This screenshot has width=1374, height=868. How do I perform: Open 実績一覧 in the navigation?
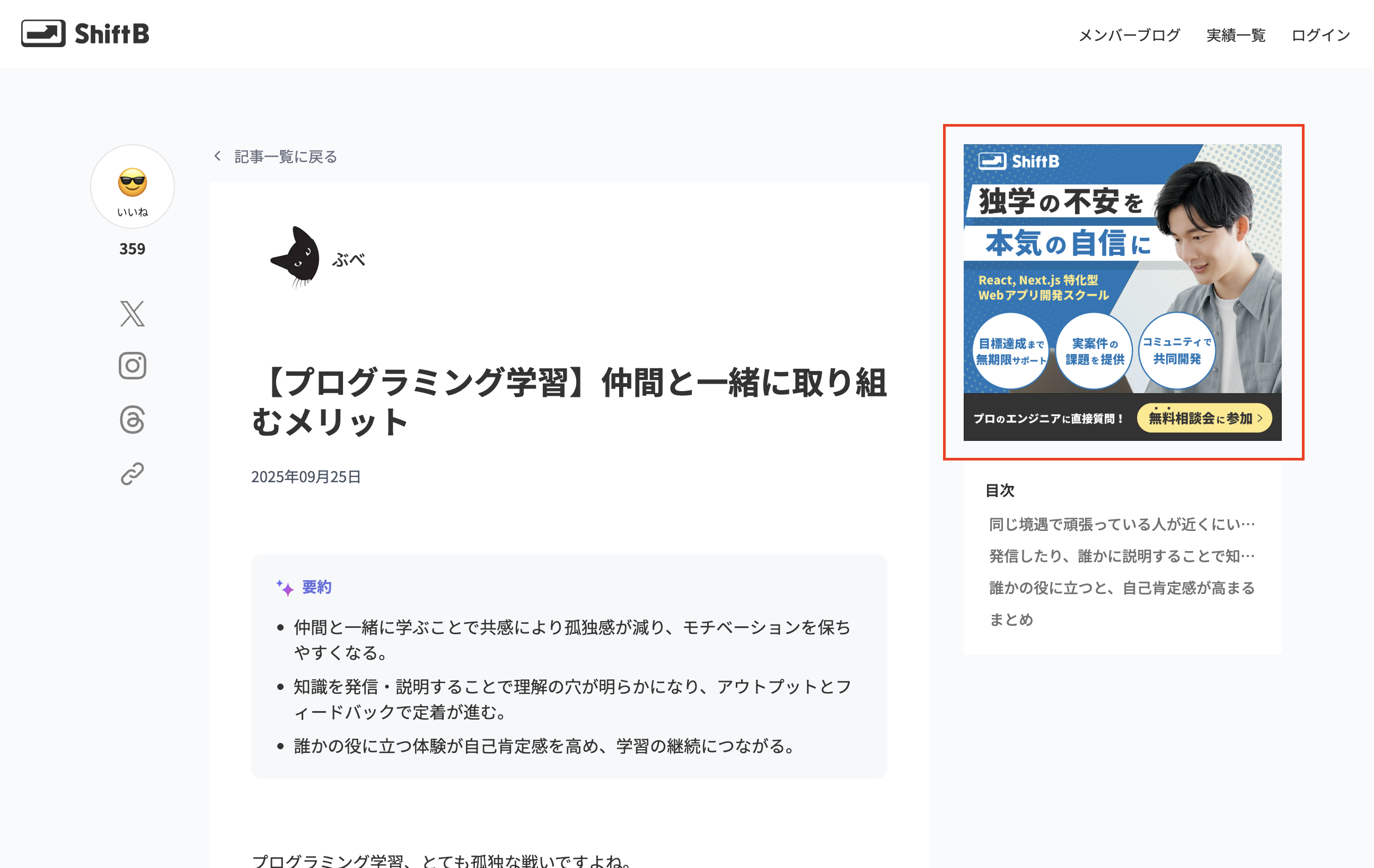tap(1235, 36)
